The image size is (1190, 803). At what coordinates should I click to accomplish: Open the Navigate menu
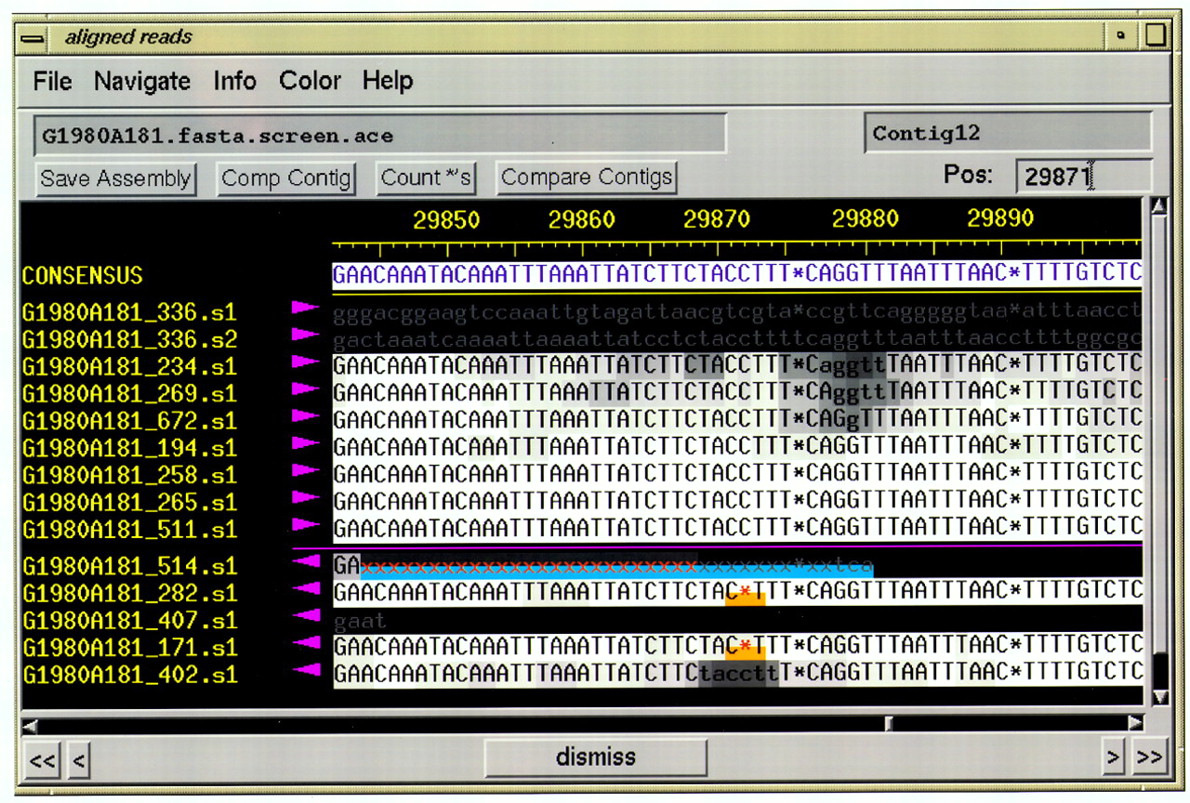(142, 80)
